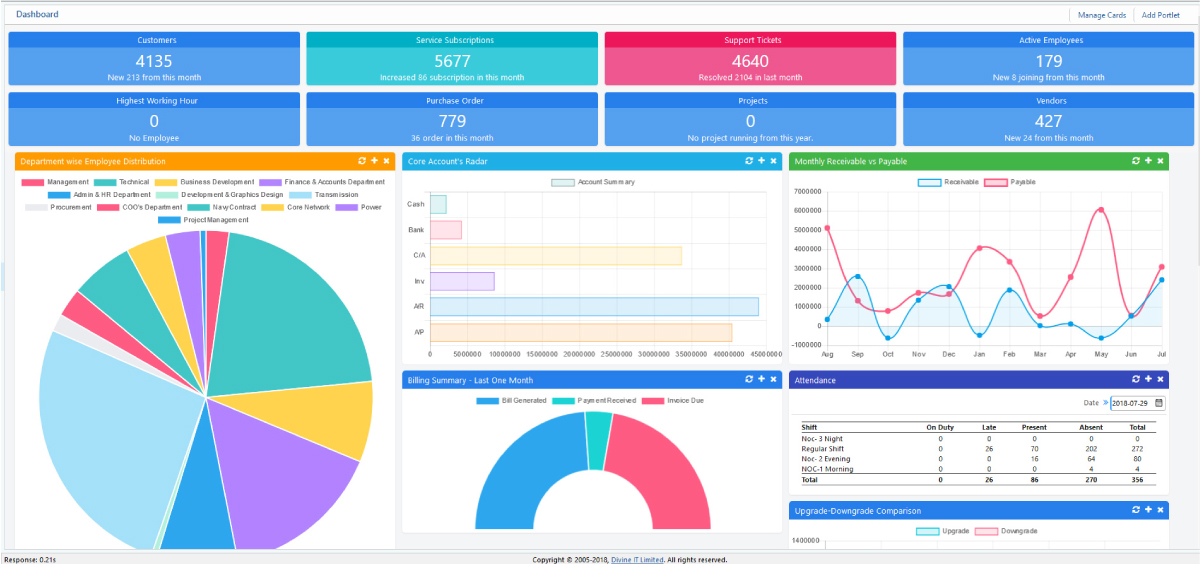Expand the Billing Summary portlet with plus icon
1200x564 pixels.
[x=761, y=379]
